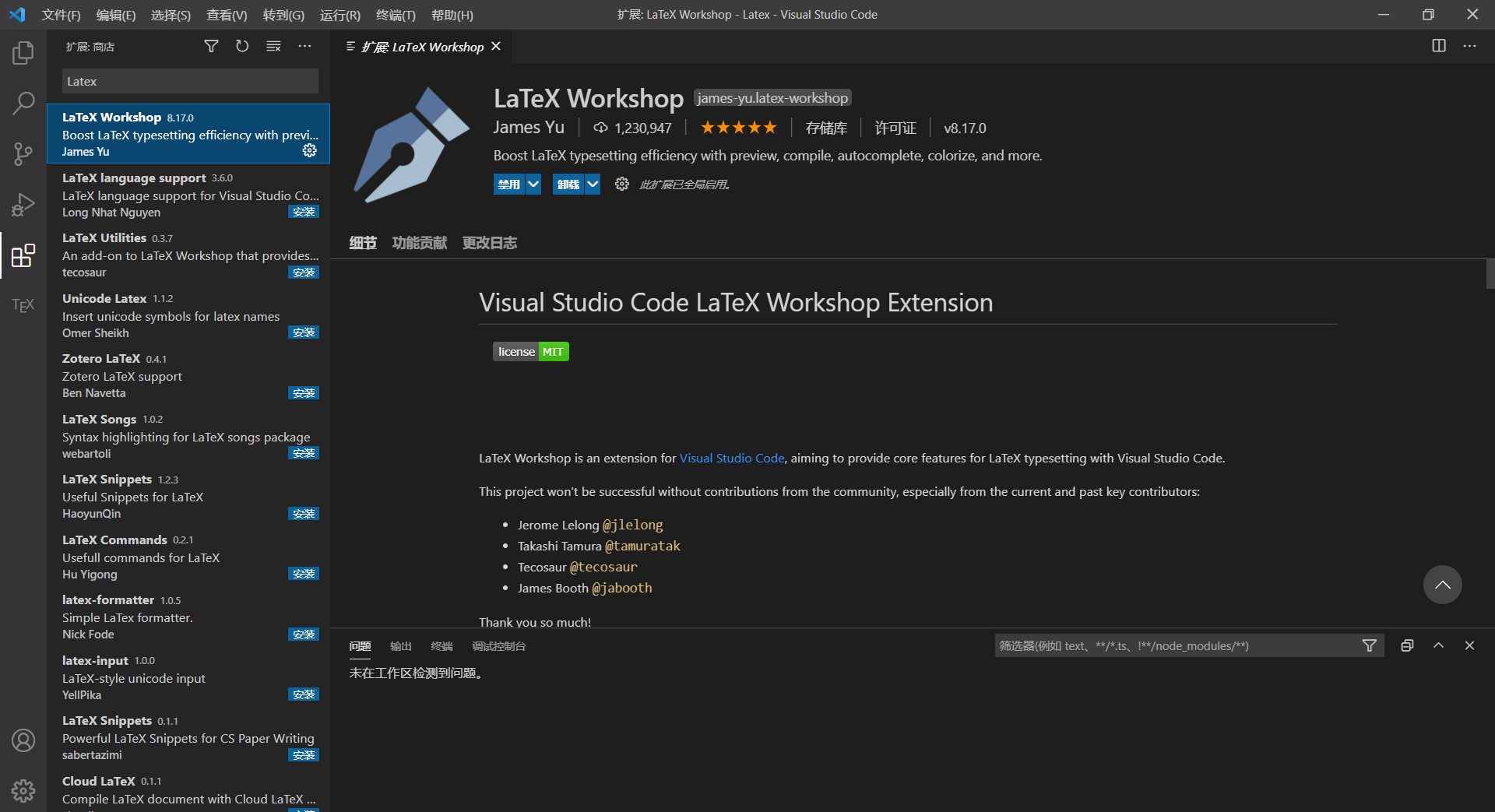Screen dimensions: 1495x812
Task: Open the Run and Debug view
Action: click(x=23, y=204)
